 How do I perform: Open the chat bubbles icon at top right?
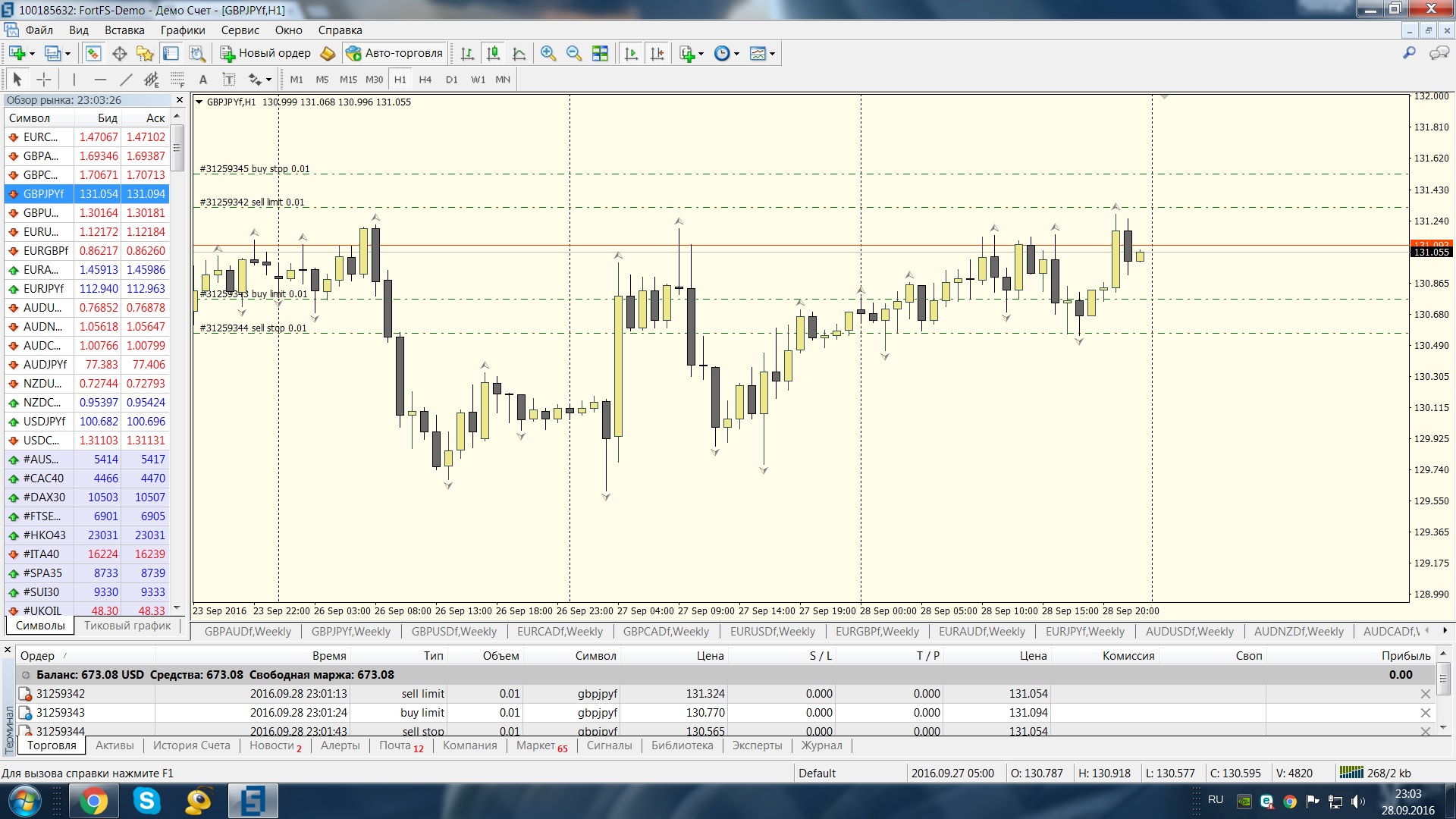pyautogui.click(x=1439, y=53)
